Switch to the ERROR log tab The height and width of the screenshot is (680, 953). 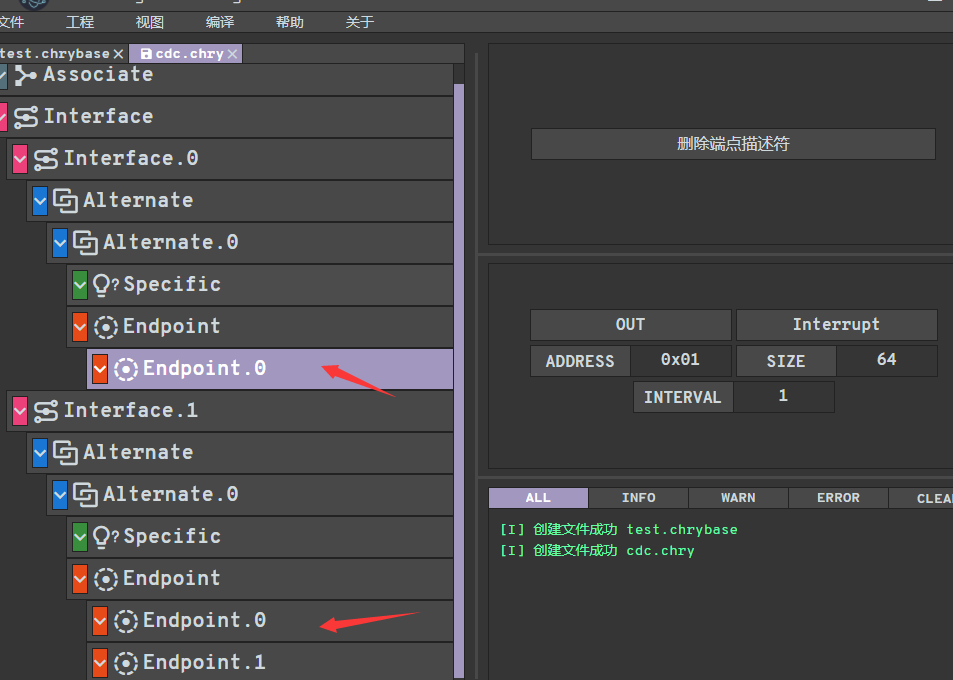(x=838, y=498)
